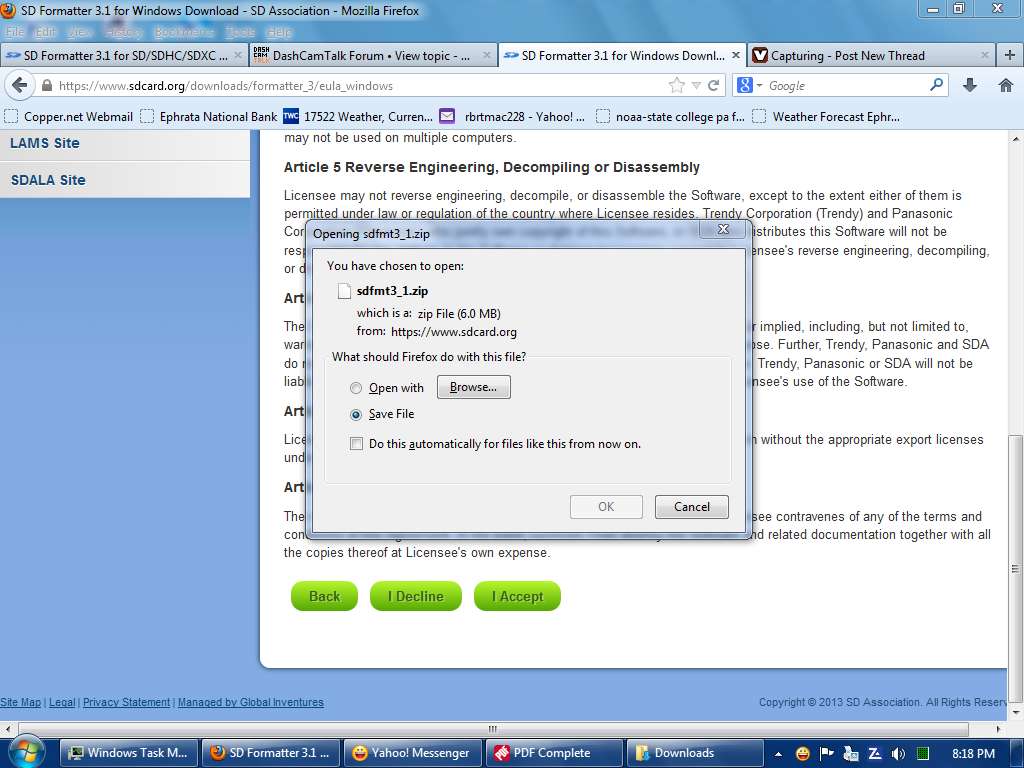The height and width of the screenshot is (768, 1024).
Task: Click the green Back page button
Action: click(325, 596)
